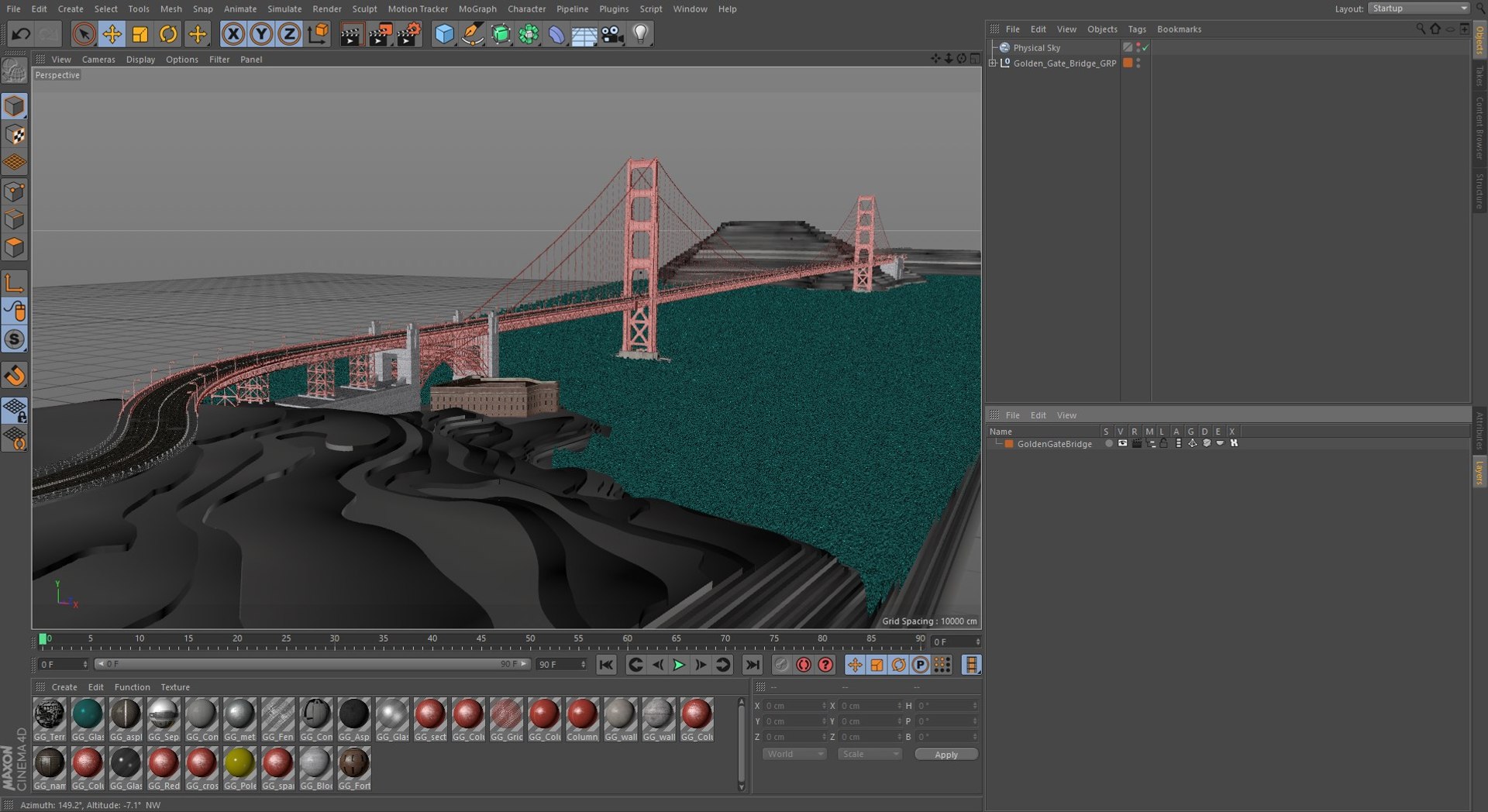Add a Cube primitive object
The width and height of the screenshot is (1488, 812).
tap(444, 34)
